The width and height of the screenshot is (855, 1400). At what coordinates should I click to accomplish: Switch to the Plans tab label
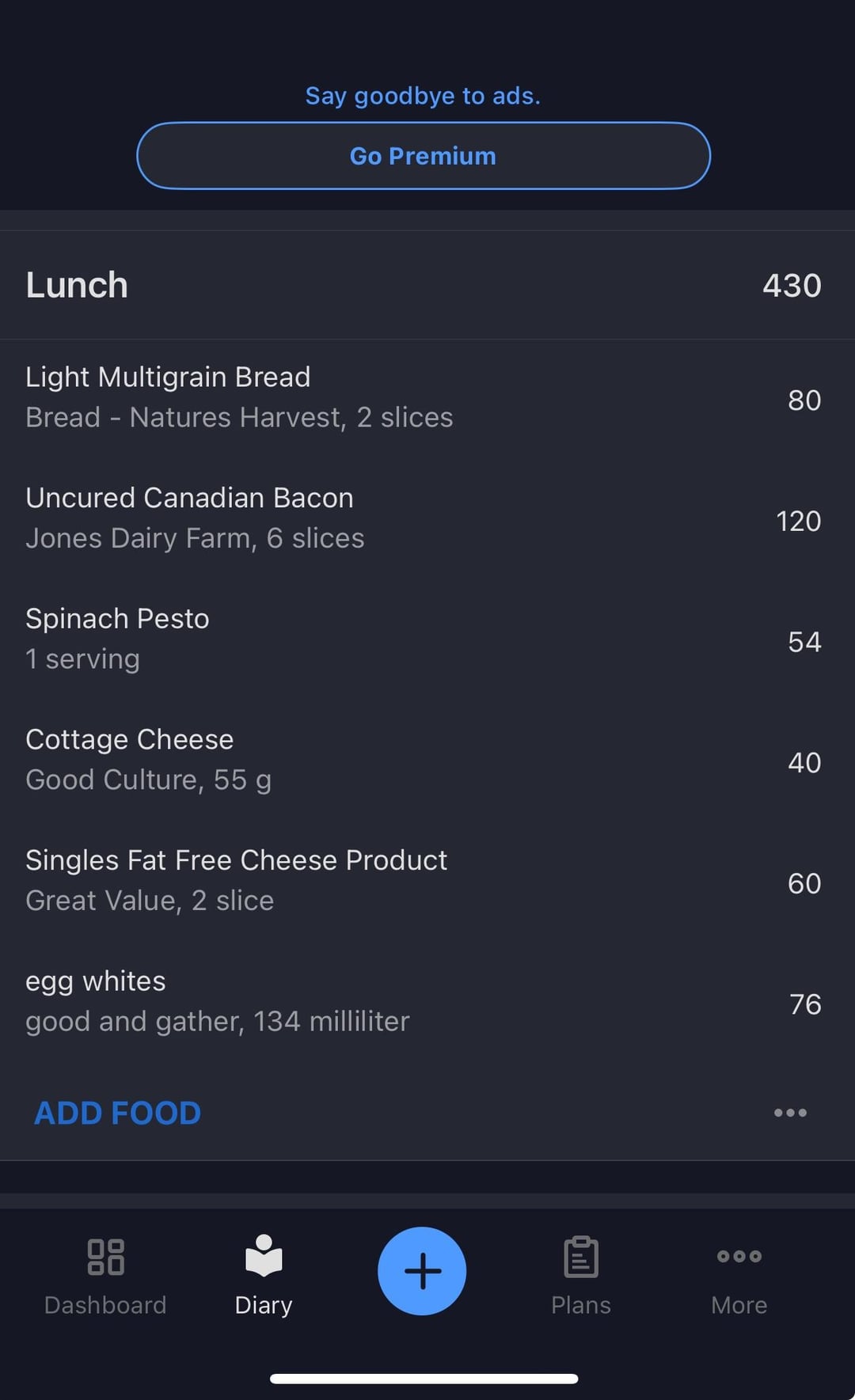[x=580, y=1305]
